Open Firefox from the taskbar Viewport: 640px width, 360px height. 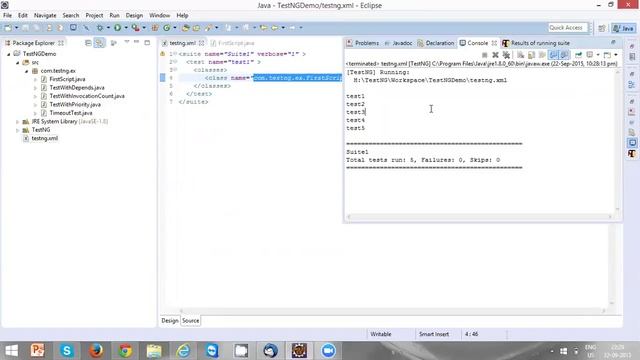(96, 351)
